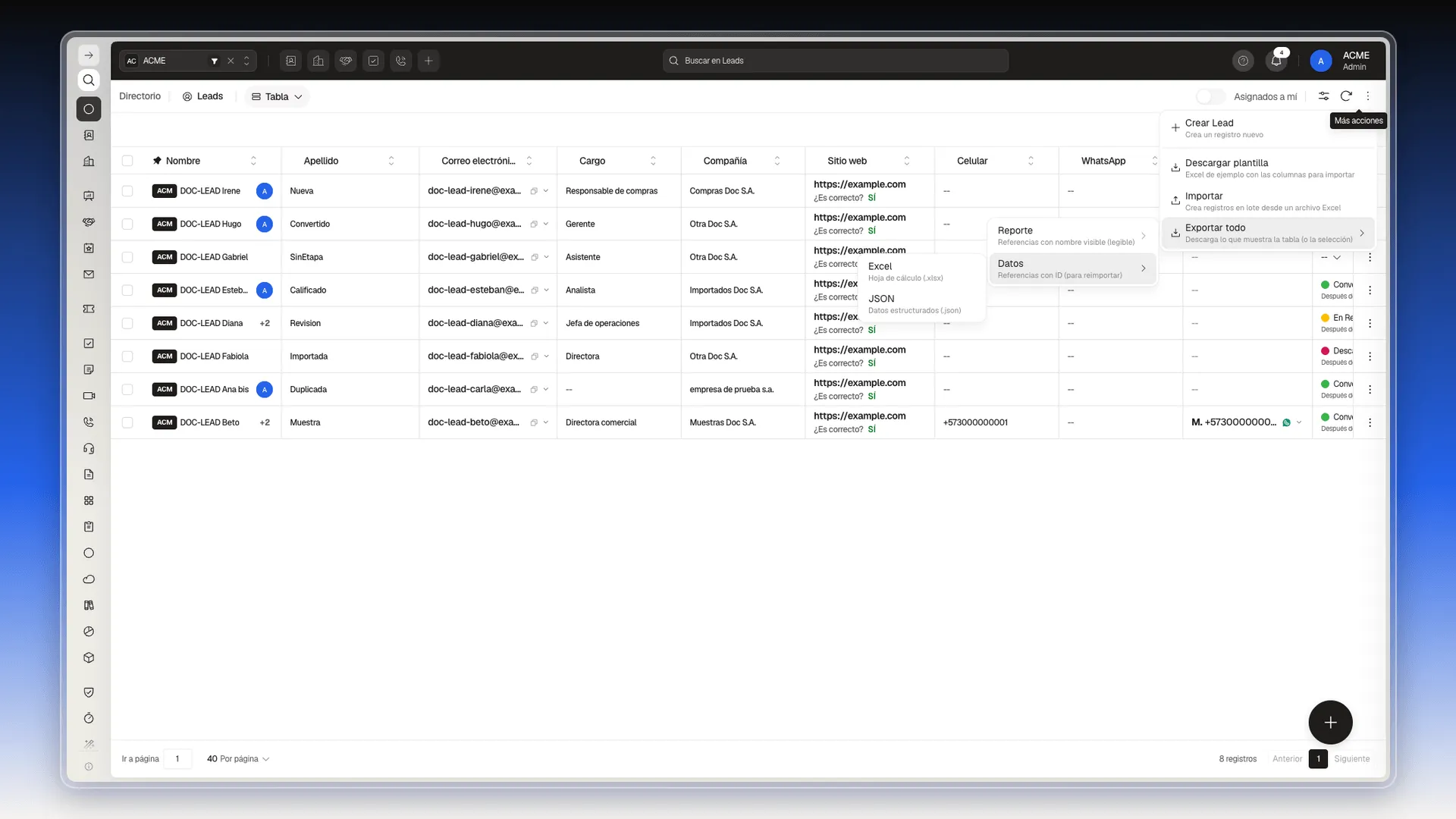Copy email icon in DOC-LEAD Irene row
The image size is (1456, 819).
pyautogui.click(x=534, y=191)
